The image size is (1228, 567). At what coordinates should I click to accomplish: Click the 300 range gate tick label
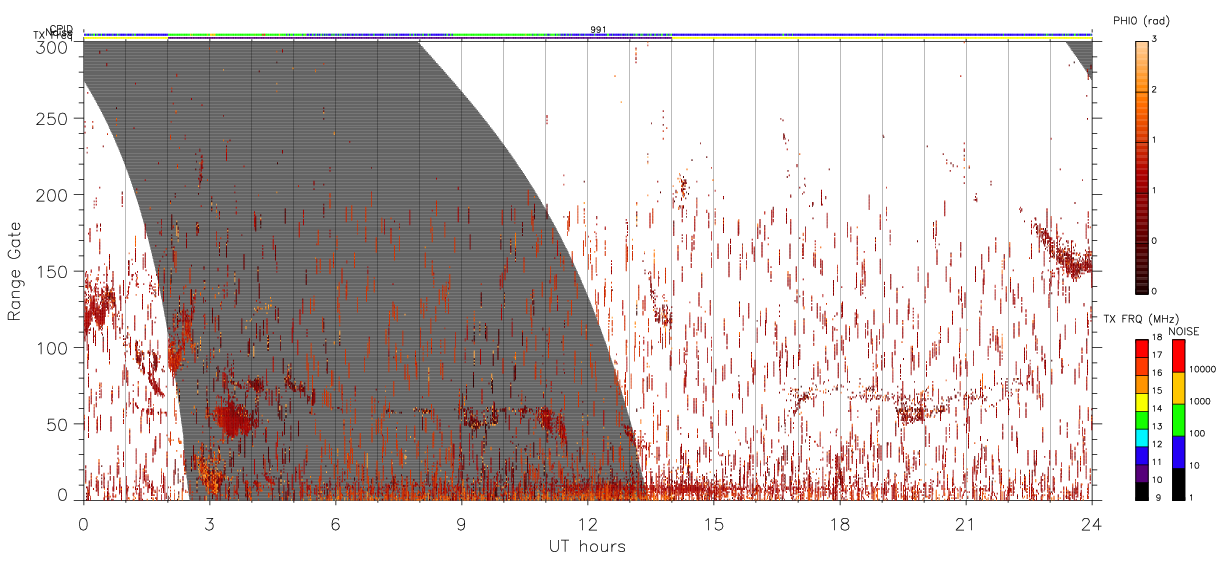pyautogui.click(x=53, y=47)
